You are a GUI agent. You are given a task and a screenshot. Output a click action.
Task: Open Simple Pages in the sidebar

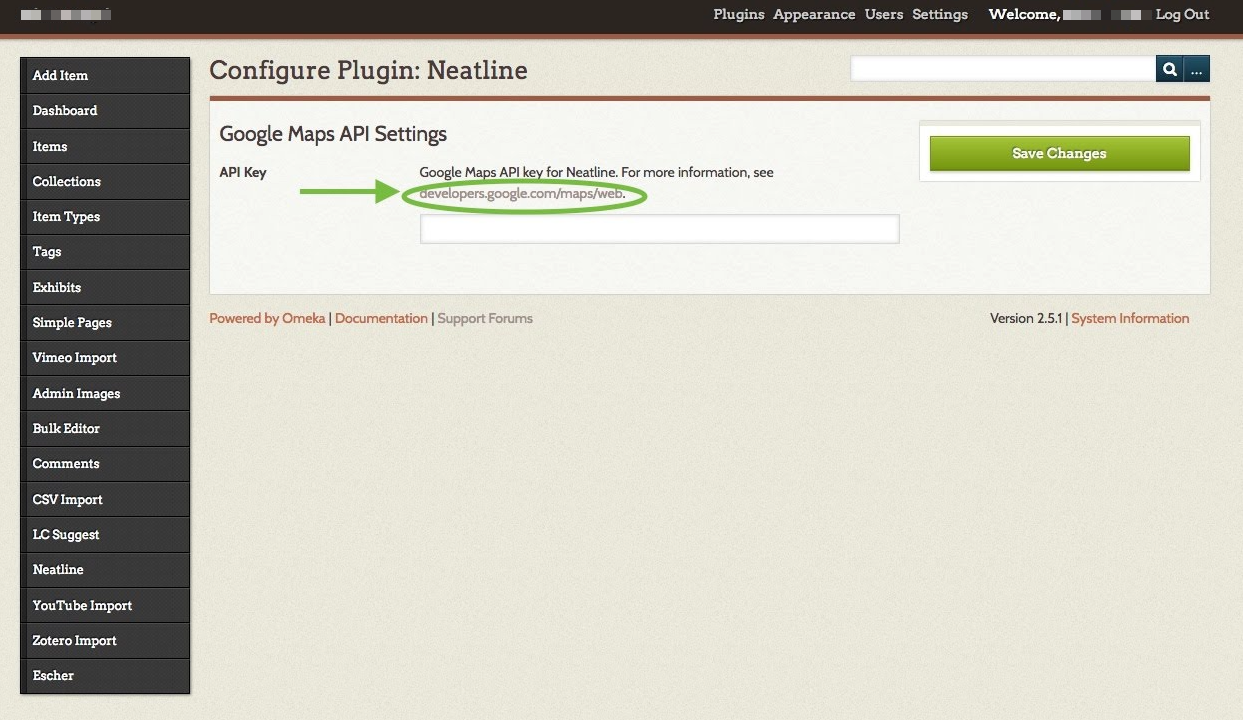tap(105, 323)
